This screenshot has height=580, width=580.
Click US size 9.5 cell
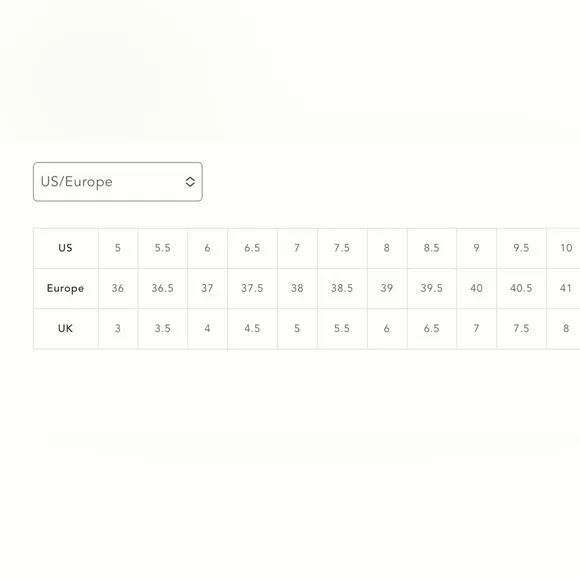pos(522,248)
